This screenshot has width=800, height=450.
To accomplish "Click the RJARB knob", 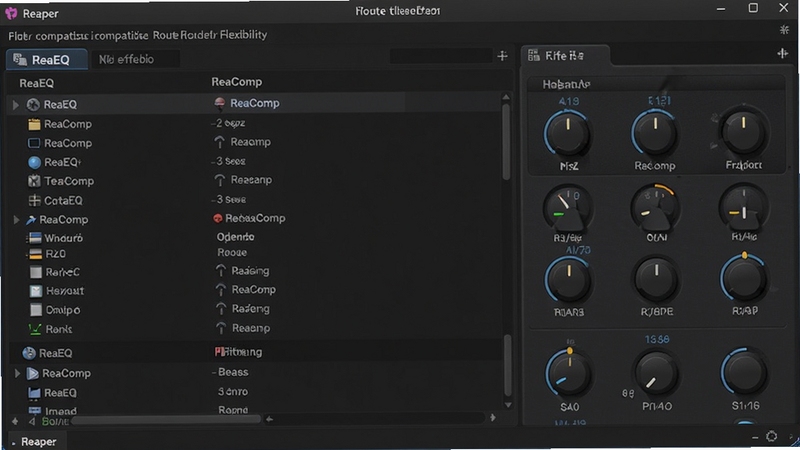I will click(568, 280).
